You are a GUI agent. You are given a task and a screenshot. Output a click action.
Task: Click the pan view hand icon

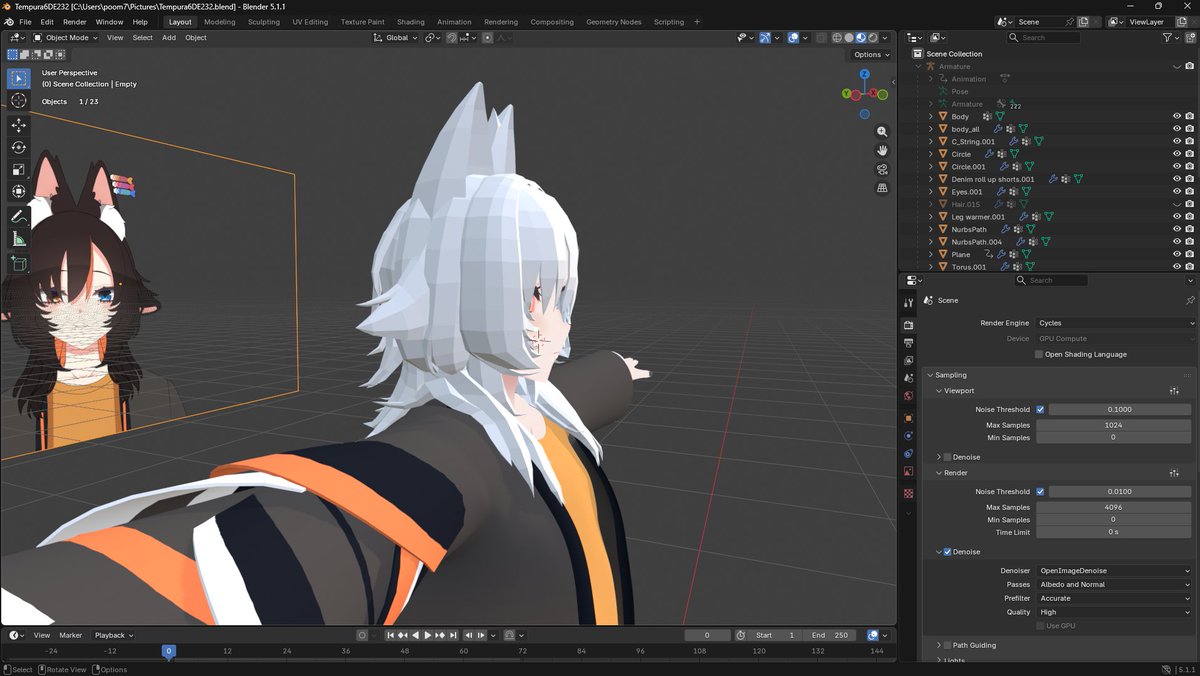coord(882,150)
